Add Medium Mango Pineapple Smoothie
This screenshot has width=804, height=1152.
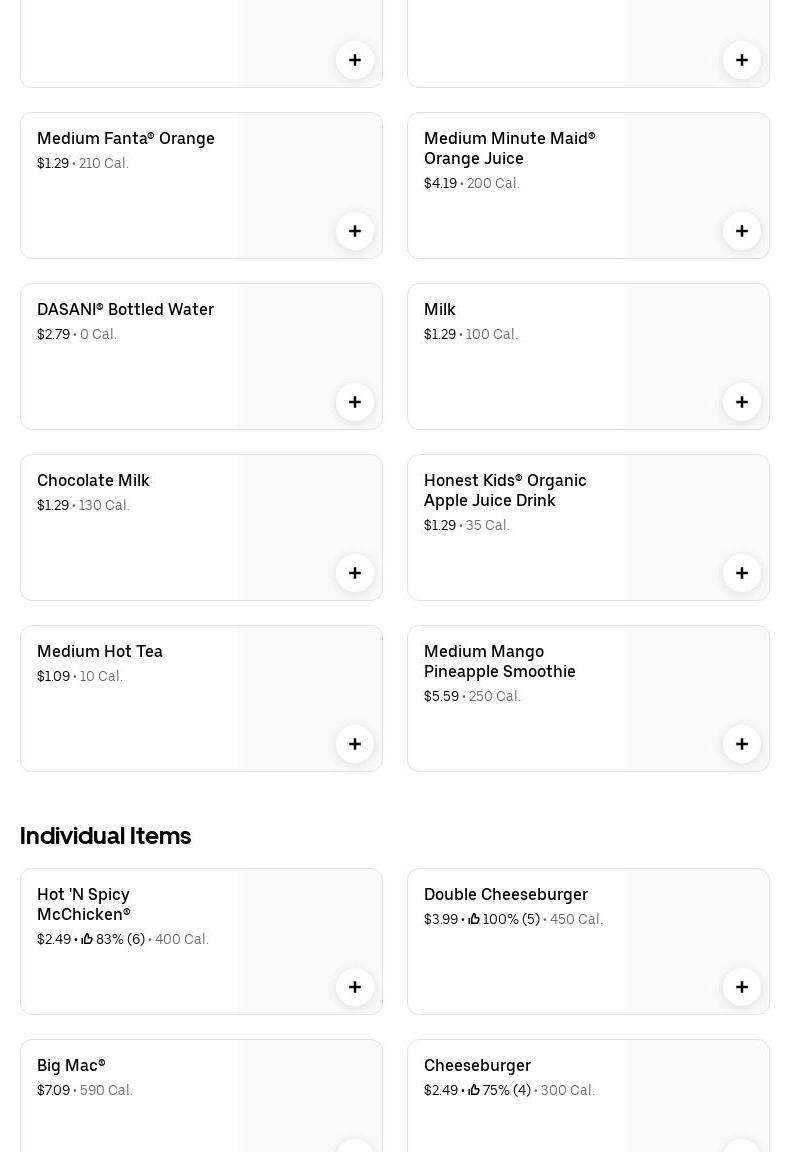[x=742, y=744]
